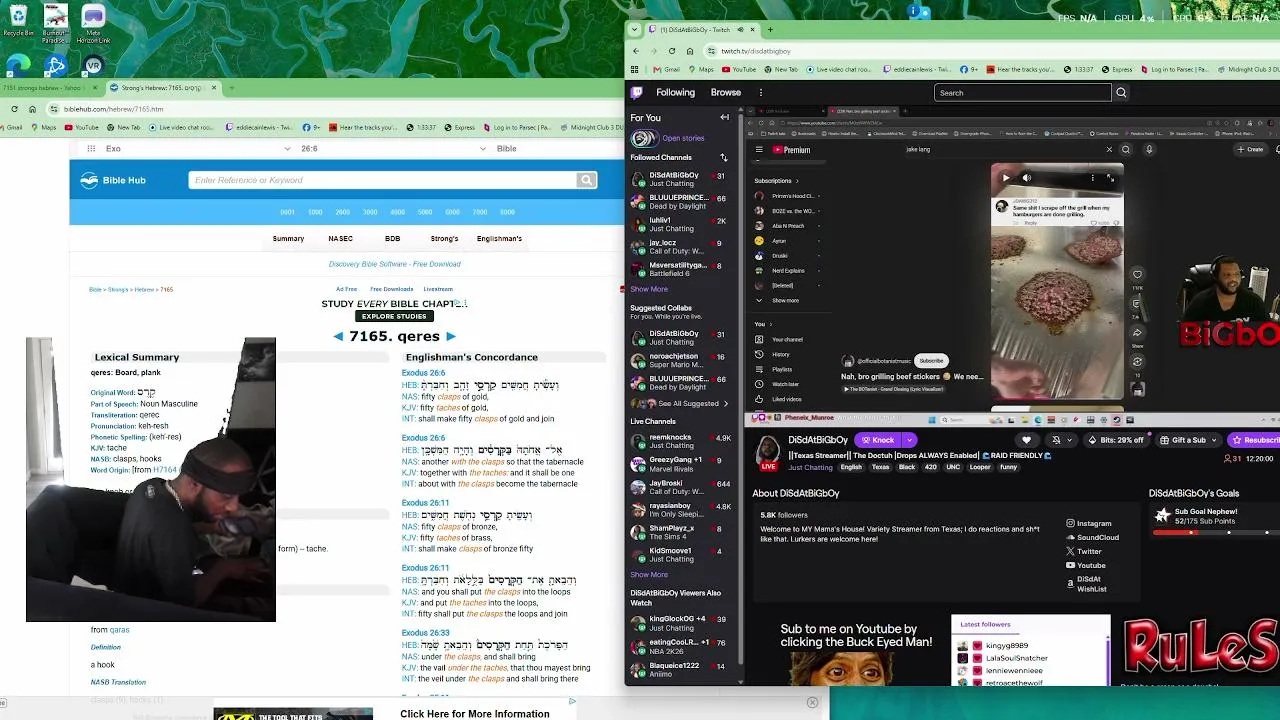Show more live channels
The height and width of the screenshot is (720, 1280).
pyautogui.click(x=649, y=575)
